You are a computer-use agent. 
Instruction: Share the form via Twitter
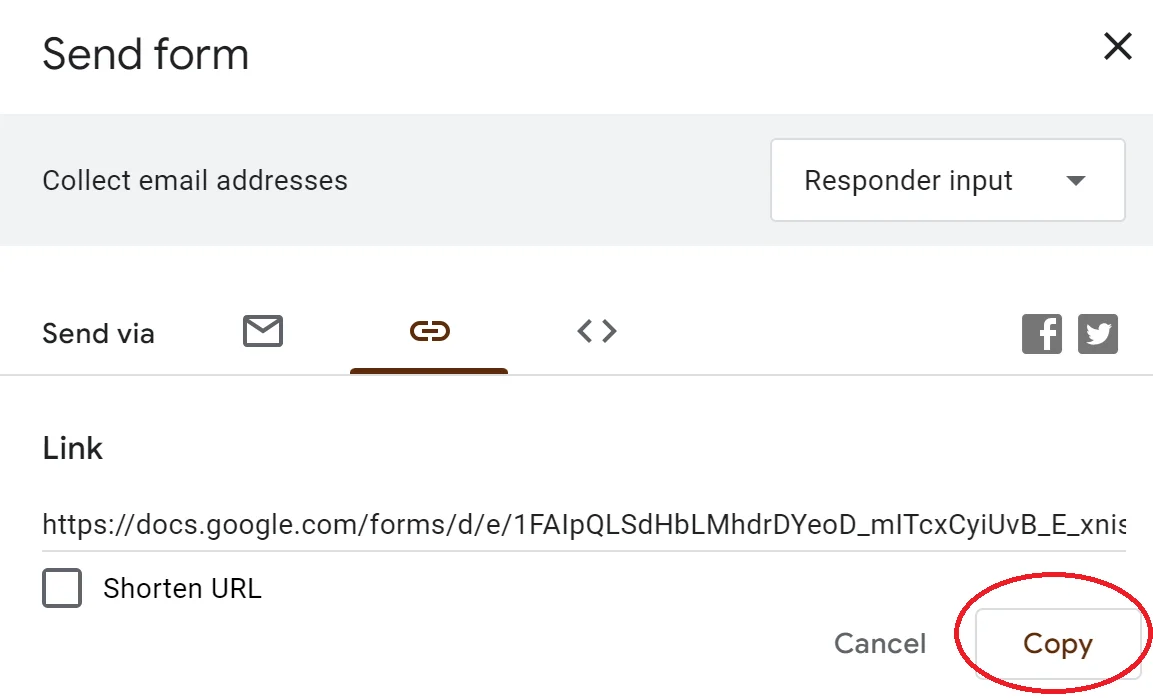click(x=1098, y=333)
